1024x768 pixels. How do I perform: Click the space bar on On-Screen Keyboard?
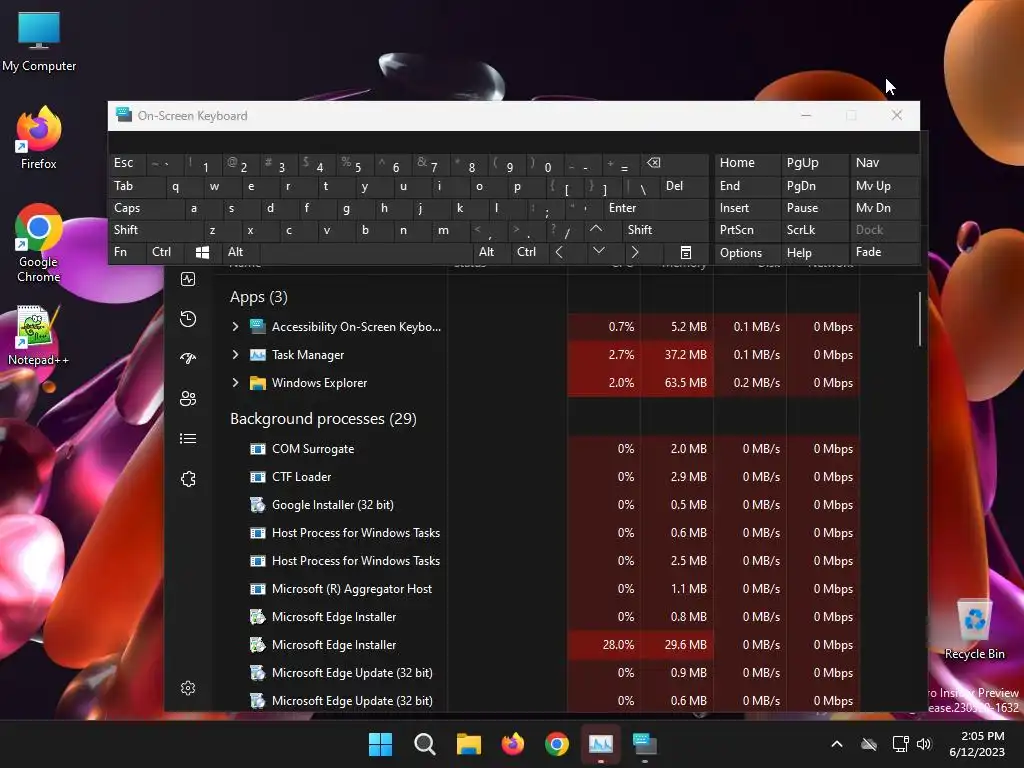(x=366, y=252)
